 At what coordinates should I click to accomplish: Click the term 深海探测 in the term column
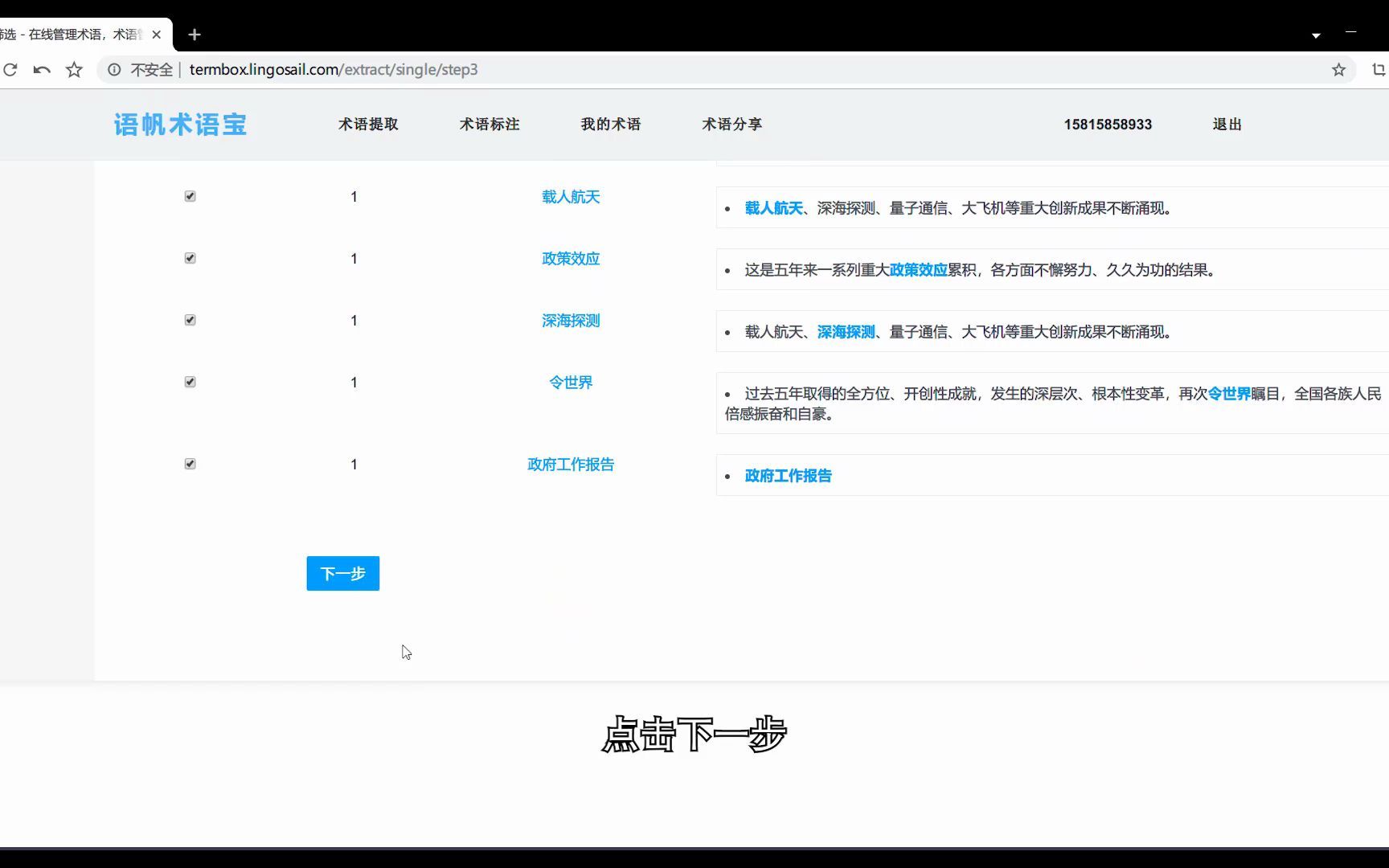pyautogui.click(x=571, y=321)
